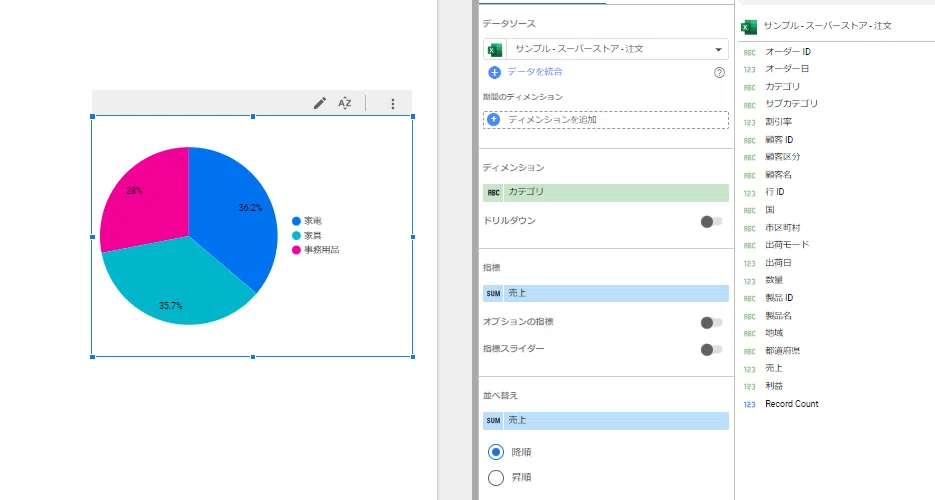This screenshot has height=500, width=935.
Task: Click the 123 icon next to 数量
Action: point(750,281)
